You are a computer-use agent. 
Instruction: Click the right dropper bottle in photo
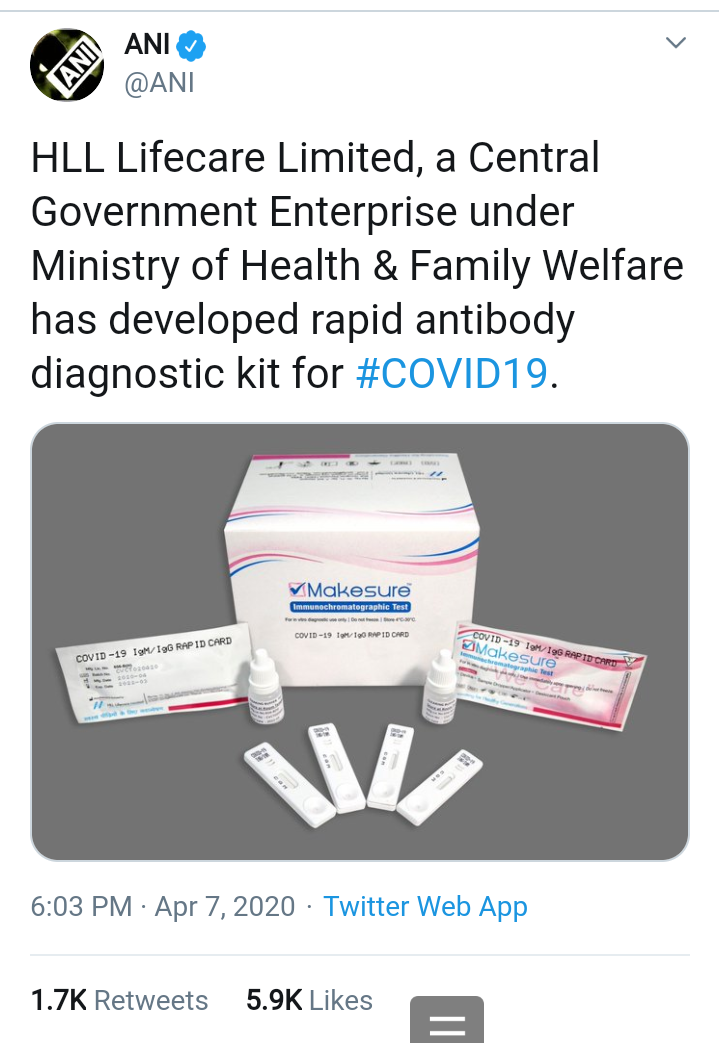tap(440, 688)
